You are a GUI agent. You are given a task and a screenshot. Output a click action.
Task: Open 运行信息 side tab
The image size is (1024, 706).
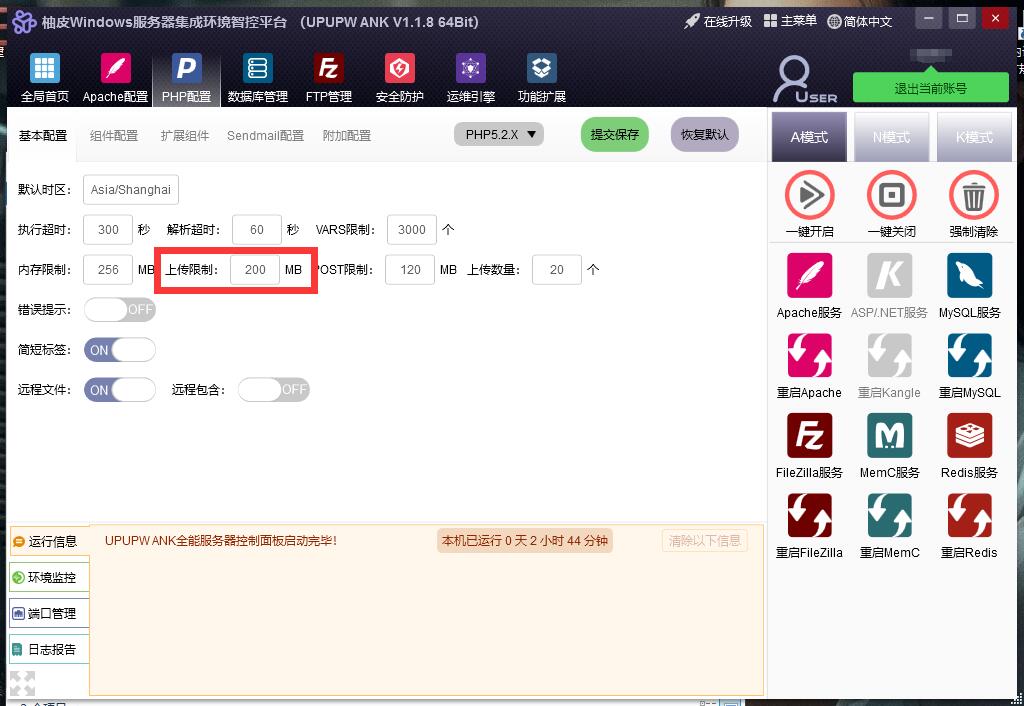pos(50,541)
